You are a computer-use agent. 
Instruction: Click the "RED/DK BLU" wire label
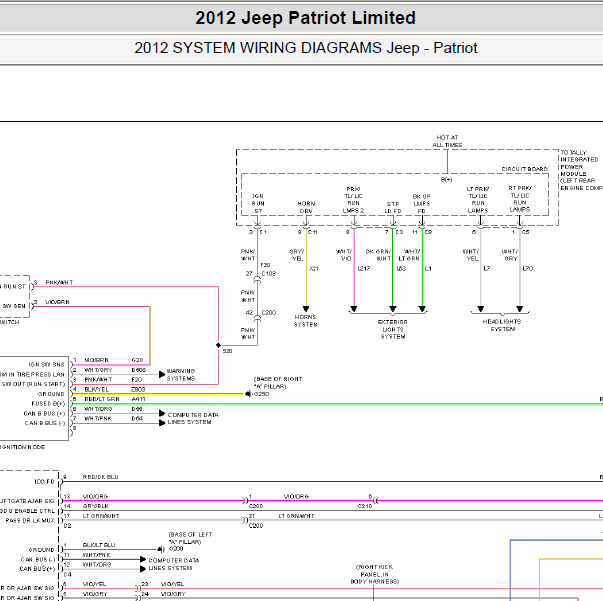click(100, 477)
